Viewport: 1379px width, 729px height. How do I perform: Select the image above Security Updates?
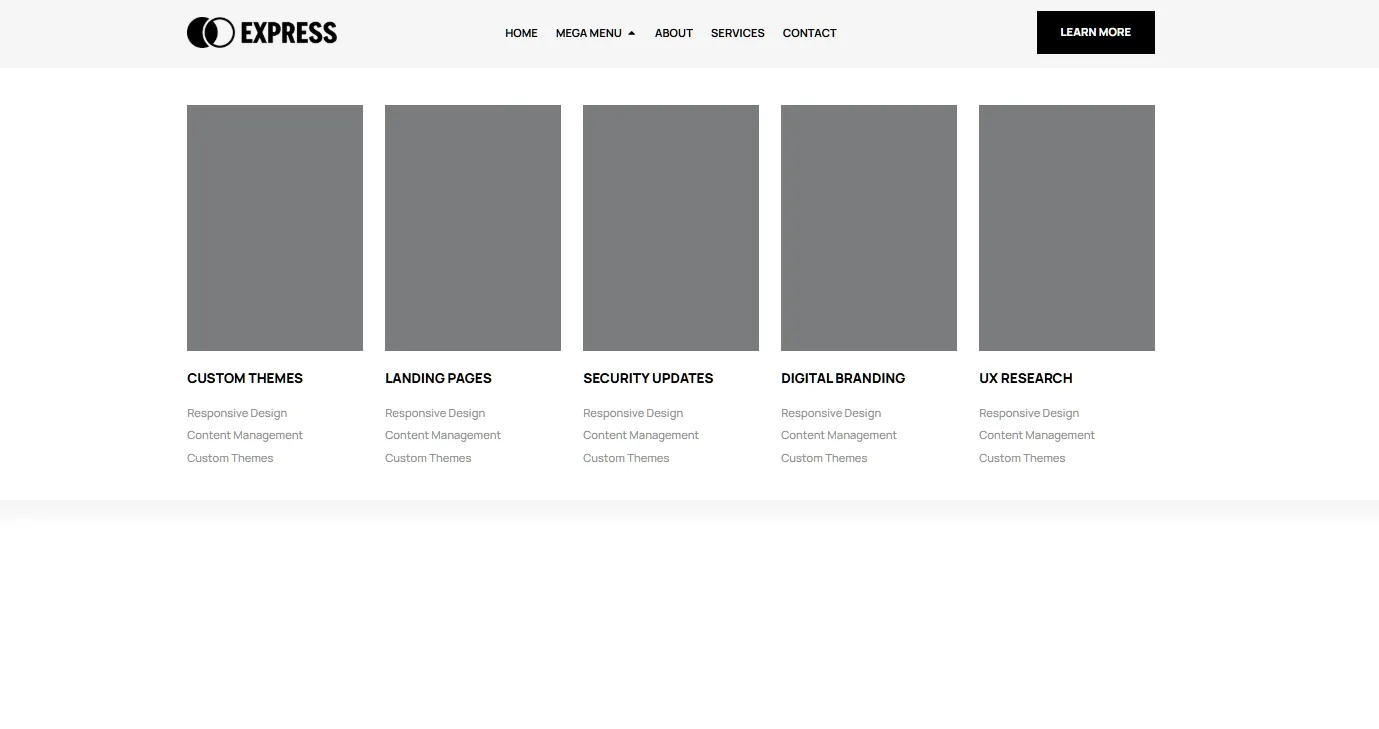[671, 228]
